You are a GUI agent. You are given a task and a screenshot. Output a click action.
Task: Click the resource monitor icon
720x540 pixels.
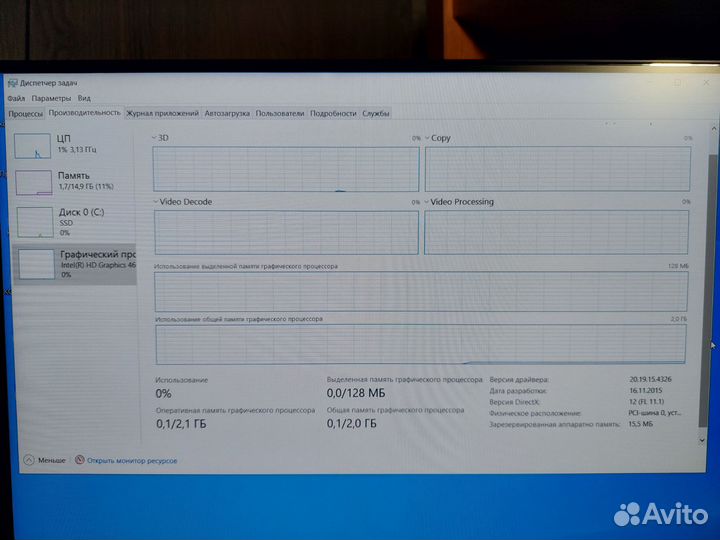[x=79, y=460]
